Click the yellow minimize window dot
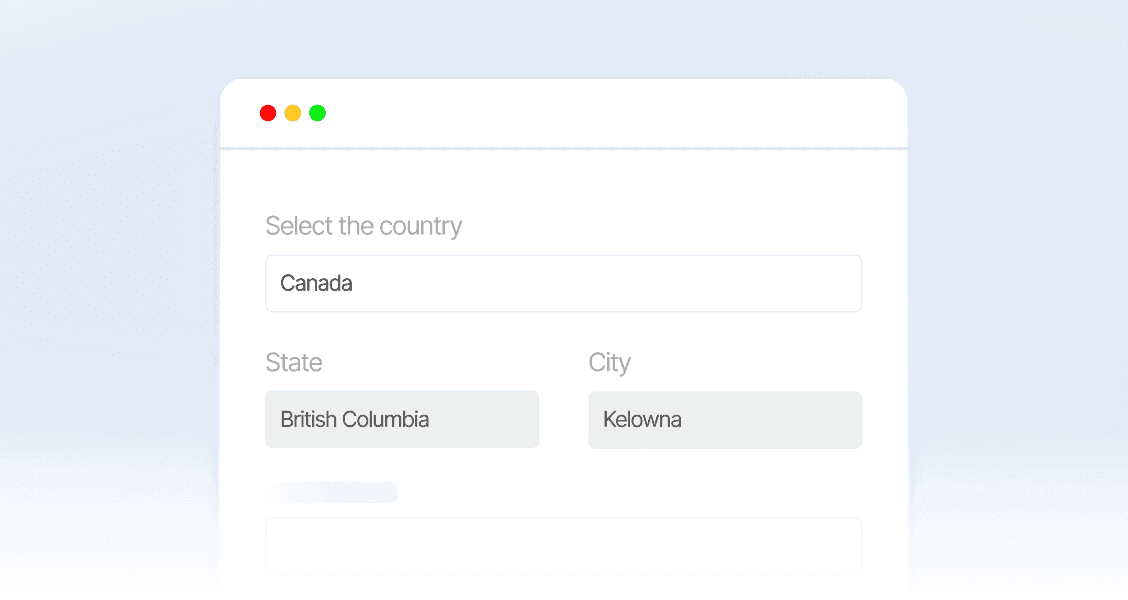Screen dimensions: 1128x600 tap(293, 113)
